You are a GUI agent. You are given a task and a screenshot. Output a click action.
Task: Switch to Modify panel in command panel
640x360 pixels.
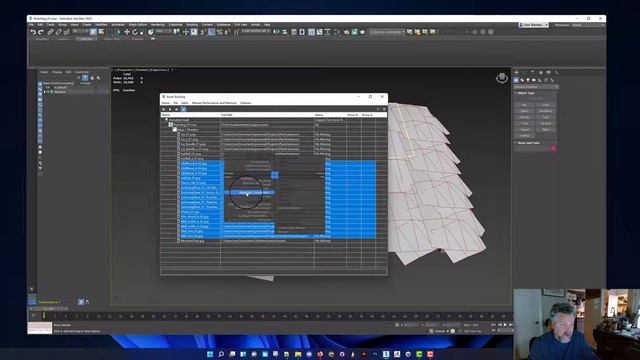tap(524, 72)
